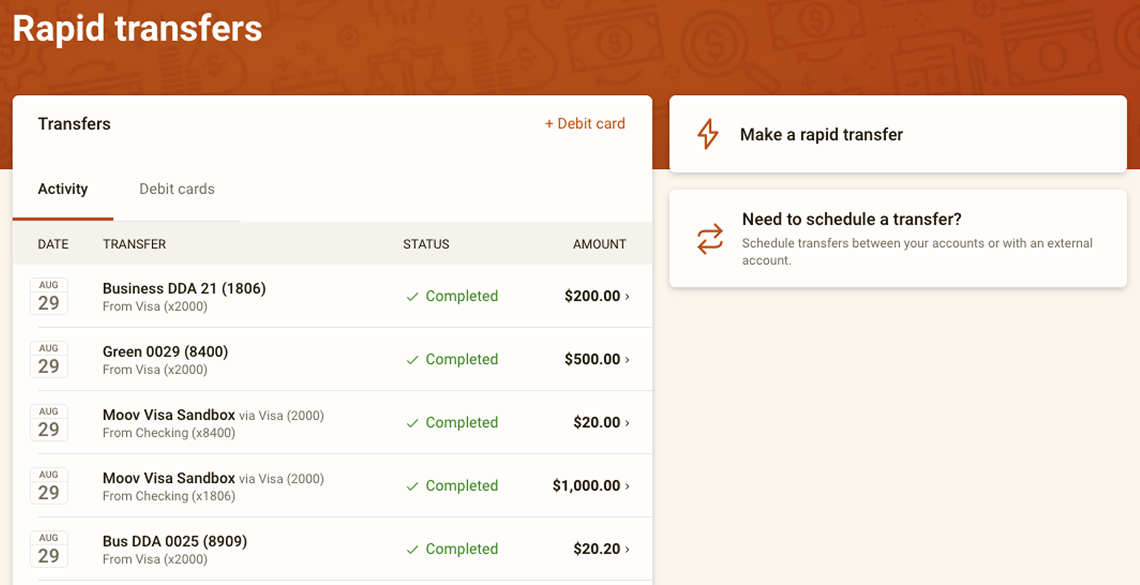Expand the $200.00 transfer details chevron
The height and width of the screenshot is (585, 1140).
click(628, 297)
